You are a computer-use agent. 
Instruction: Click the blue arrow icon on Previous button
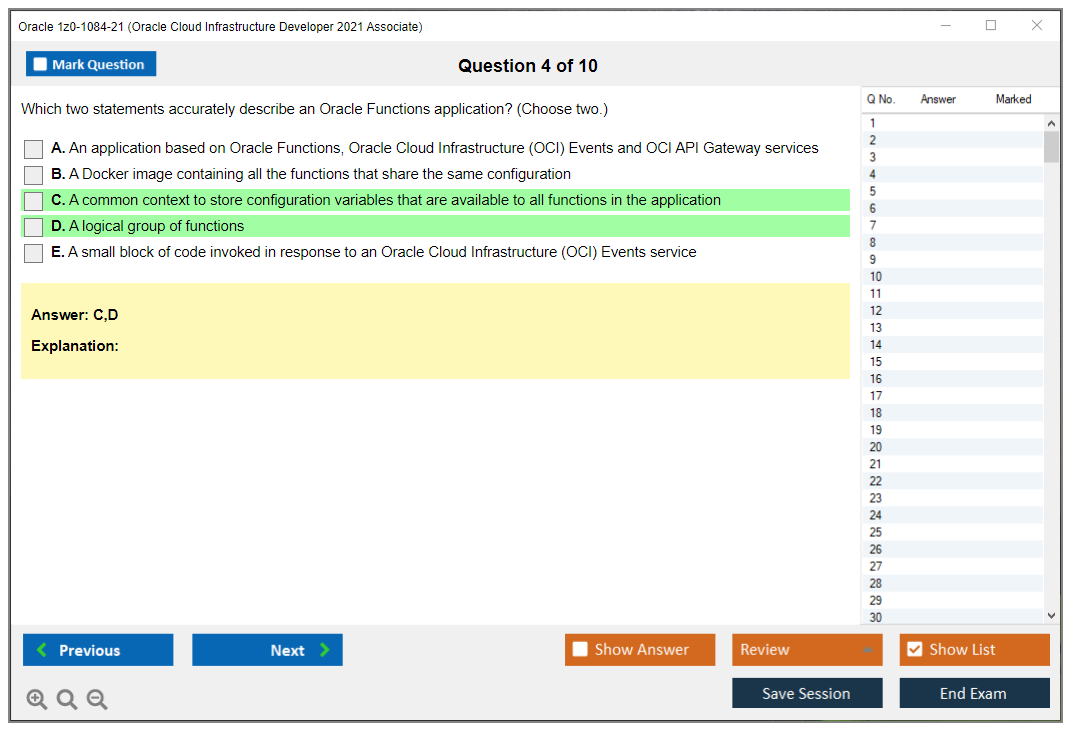(x=40, y=649)
